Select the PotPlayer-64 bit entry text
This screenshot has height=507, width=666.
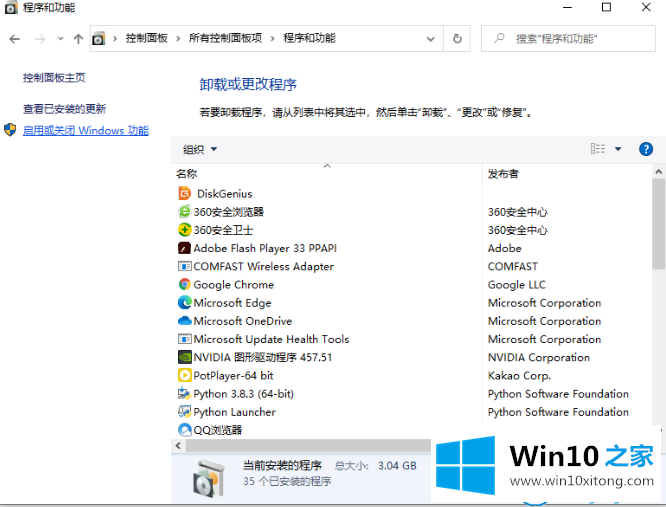click(x=233, y=376)
